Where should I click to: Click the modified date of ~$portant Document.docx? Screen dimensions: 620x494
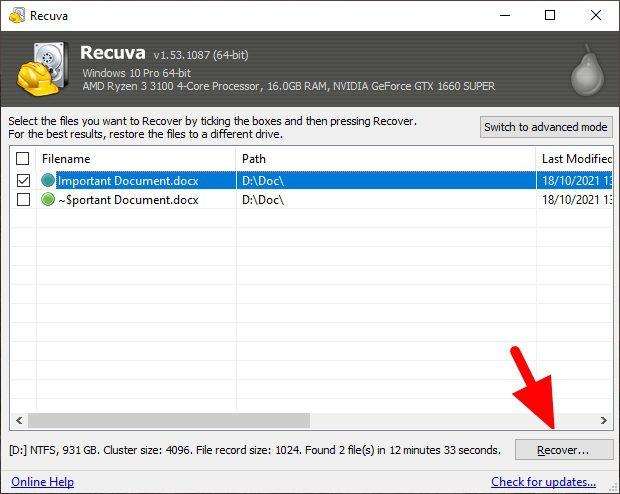(577, 200)
